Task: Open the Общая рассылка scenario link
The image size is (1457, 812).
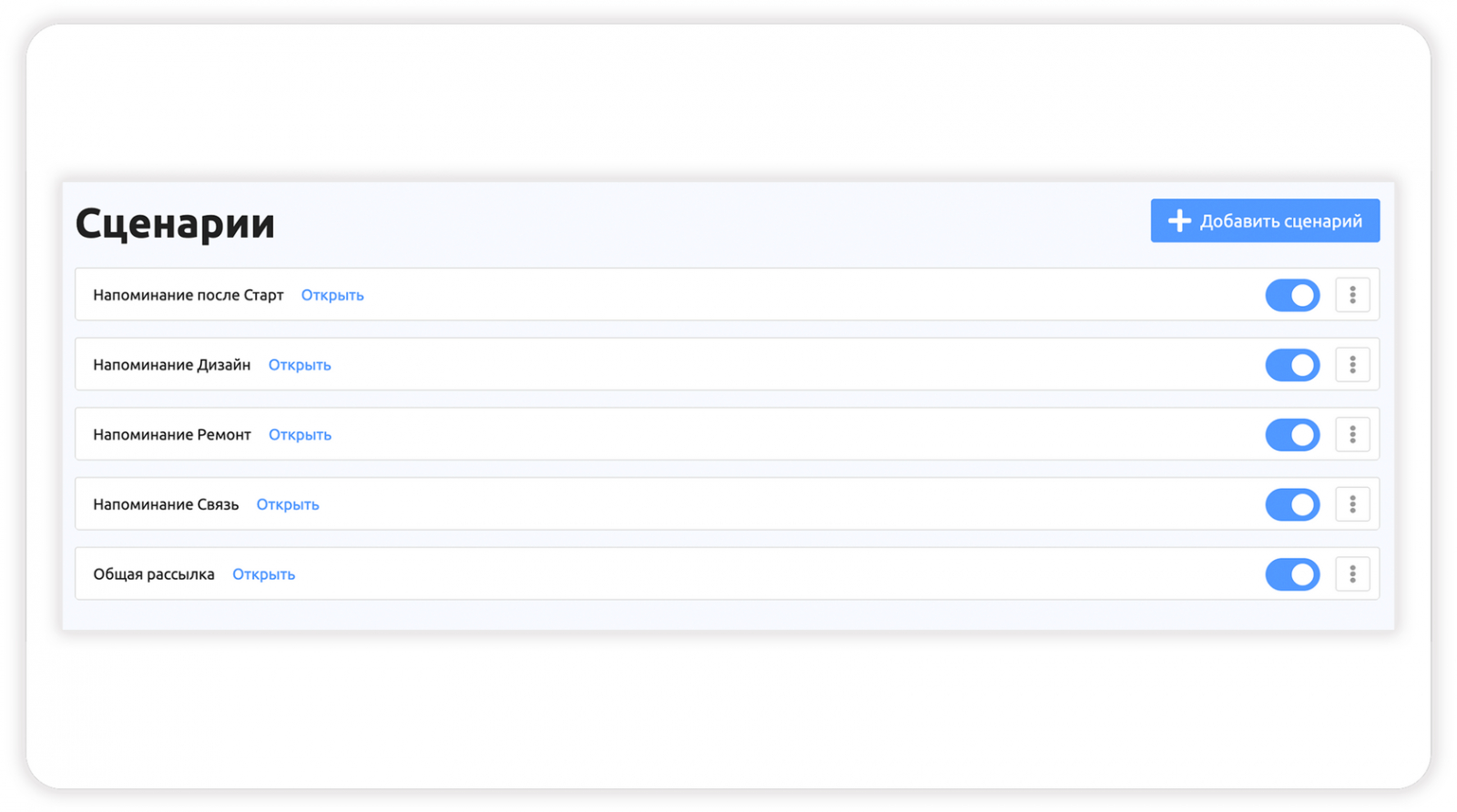Action: coord(263,574)
